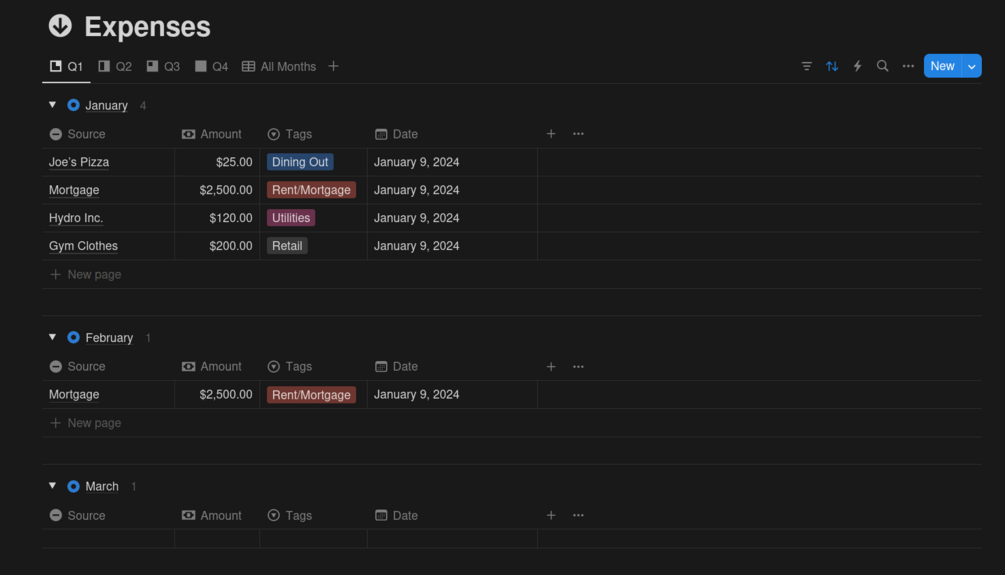Click the Dining Out tag
This screenshot has height=575, width=1005.
300,162
